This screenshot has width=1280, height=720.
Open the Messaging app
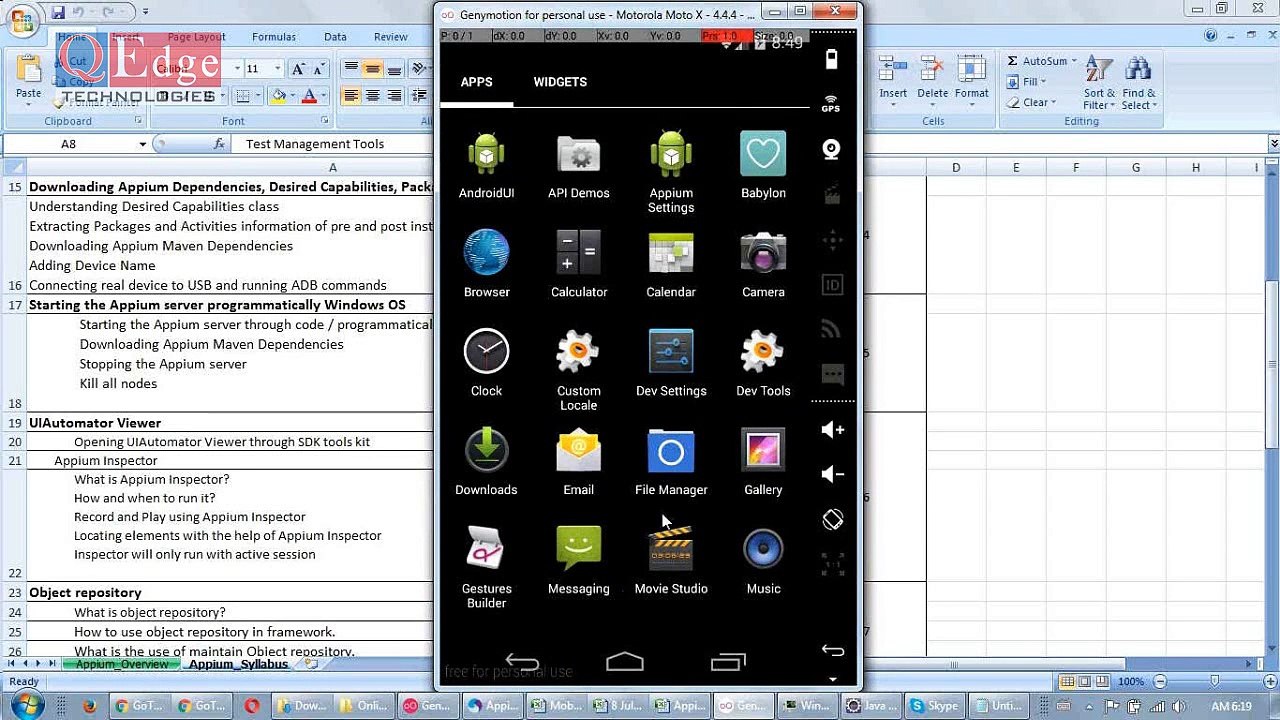pos(578,561)
